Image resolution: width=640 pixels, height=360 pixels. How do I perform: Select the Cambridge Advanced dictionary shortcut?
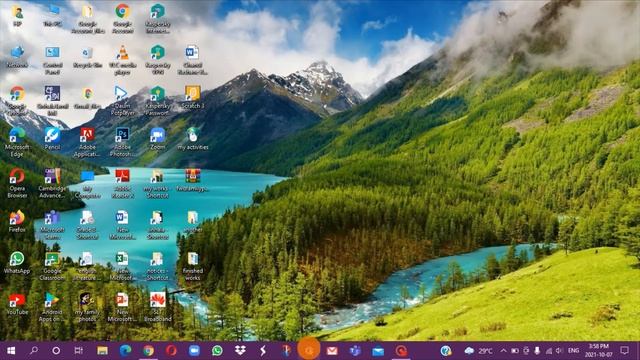click(53, 183)
